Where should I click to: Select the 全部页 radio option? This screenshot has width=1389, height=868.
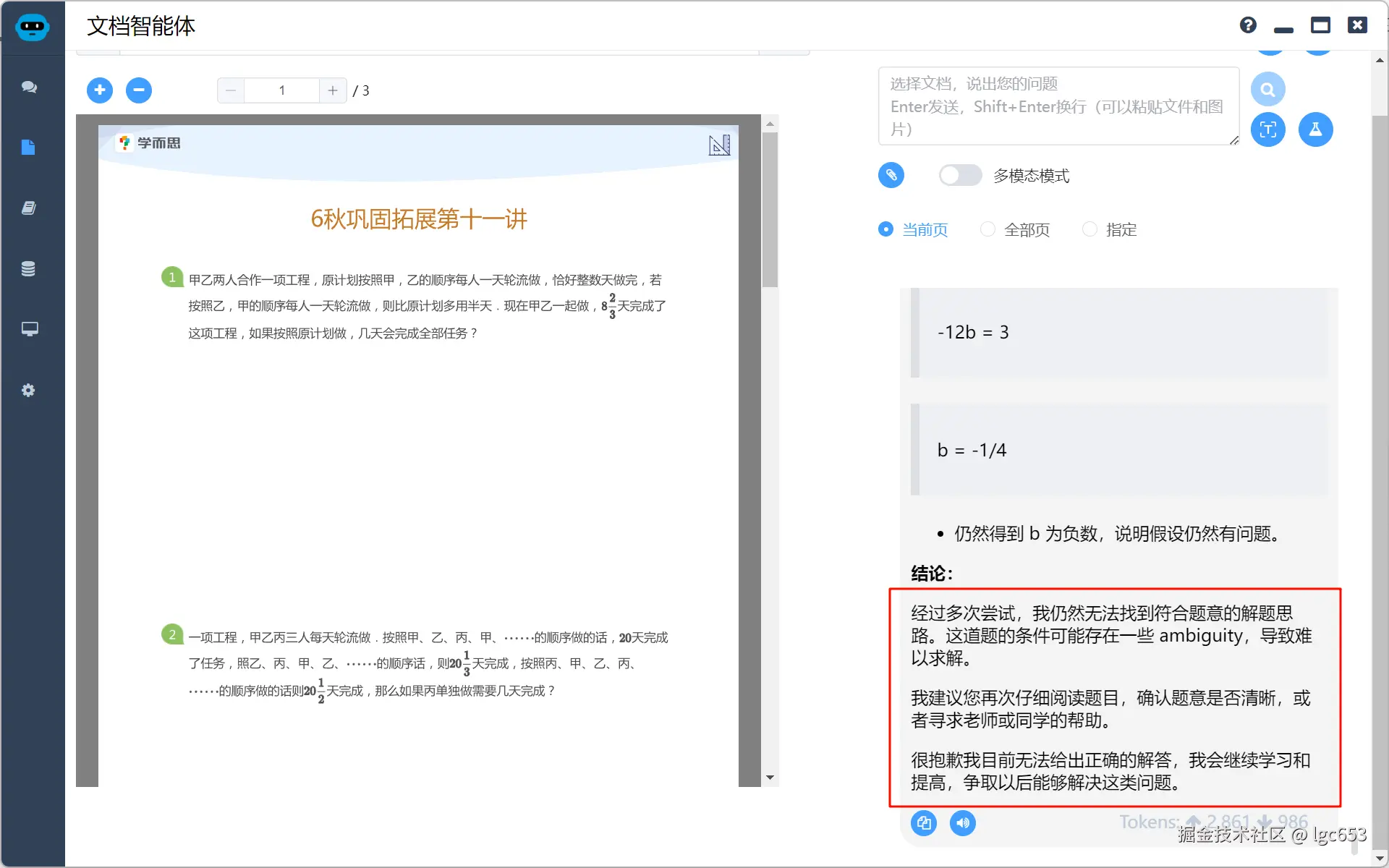coord(987,229)
